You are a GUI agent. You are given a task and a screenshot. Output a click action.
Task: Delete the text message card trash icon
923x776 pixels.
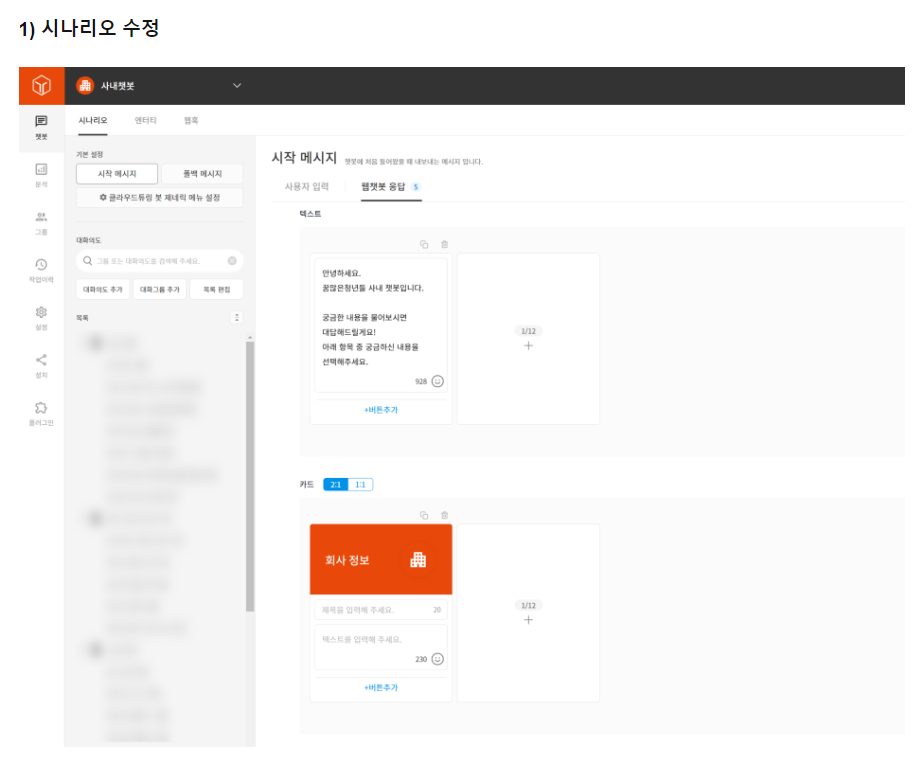[x=444, y=244]
